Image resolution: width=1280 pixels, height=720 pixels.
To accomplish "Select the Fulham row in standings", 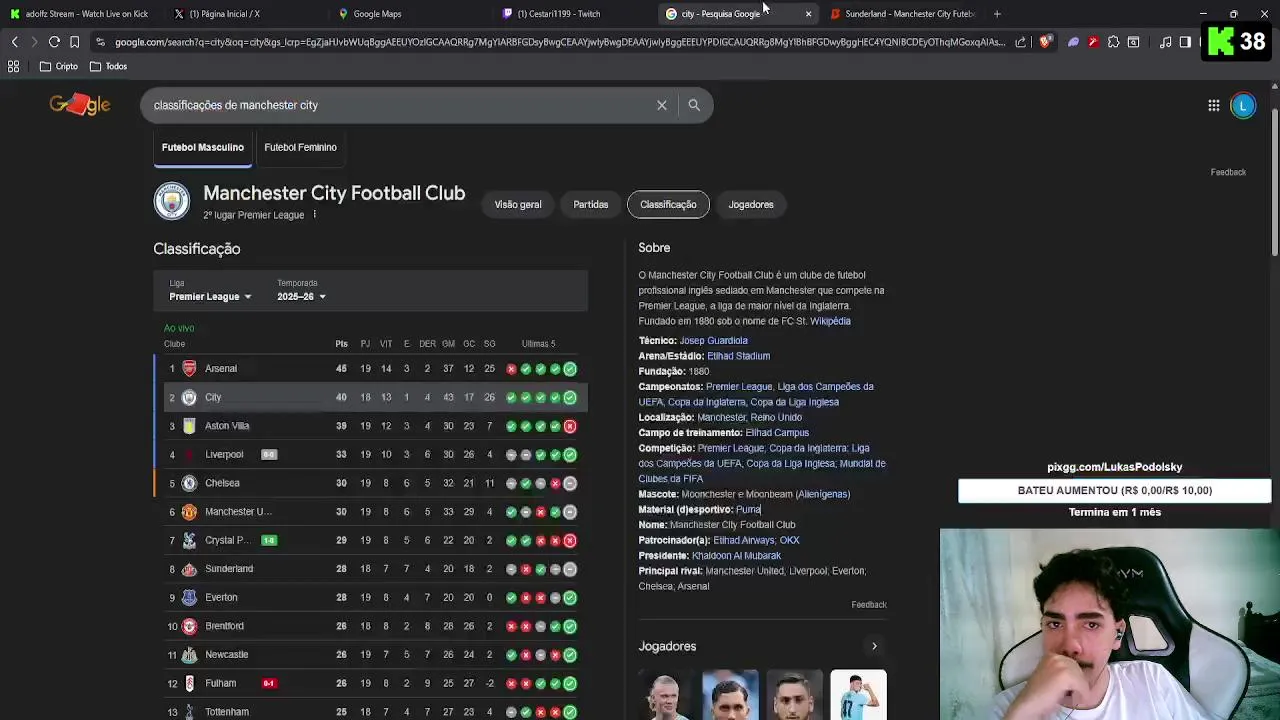I will (370, 684).
